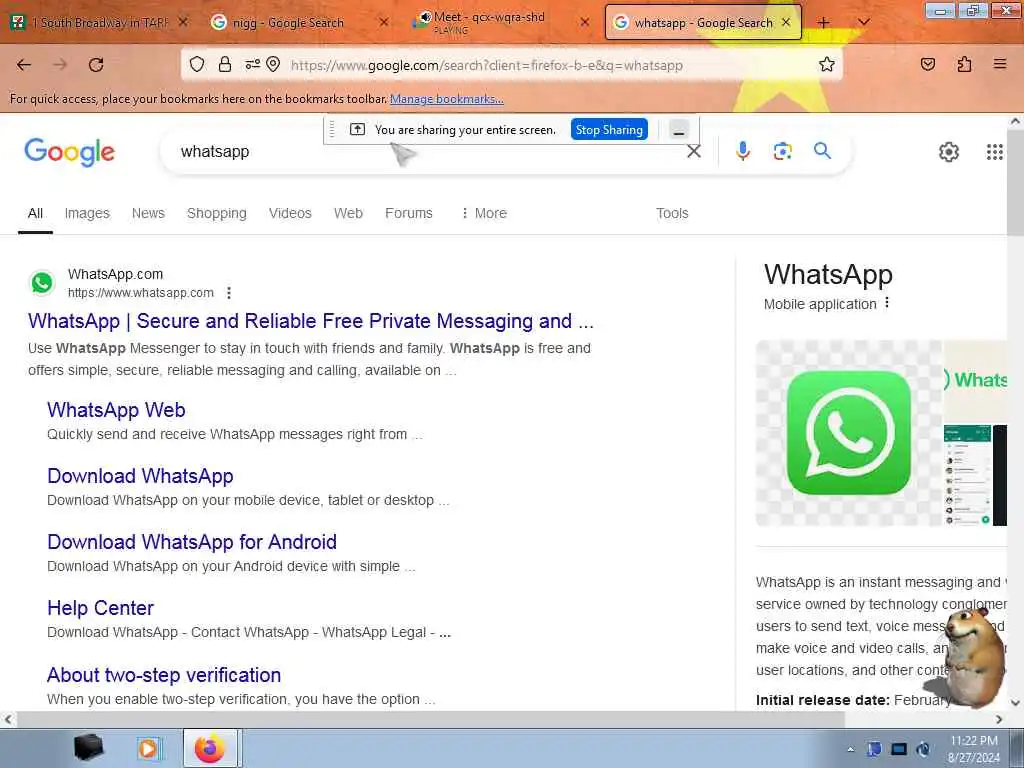
Task: Switch to the Images results tab
Action: coord(87,213)
